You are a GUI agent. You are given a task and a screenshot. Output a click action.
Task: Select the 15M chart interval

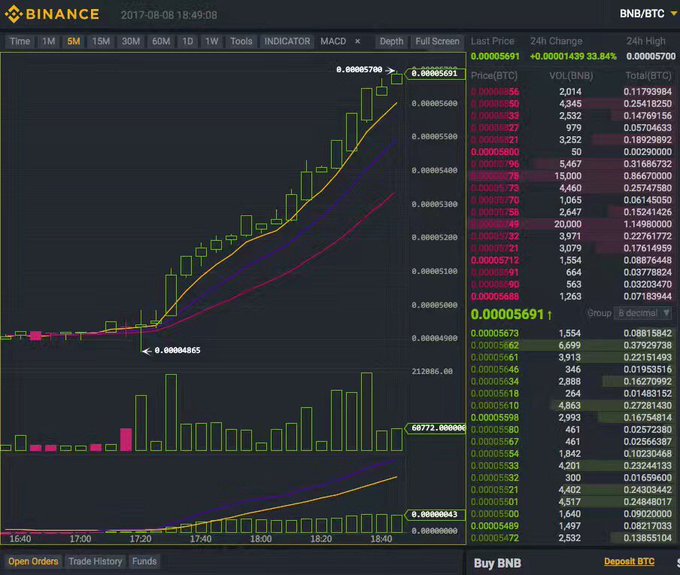(x=101, y=41)
